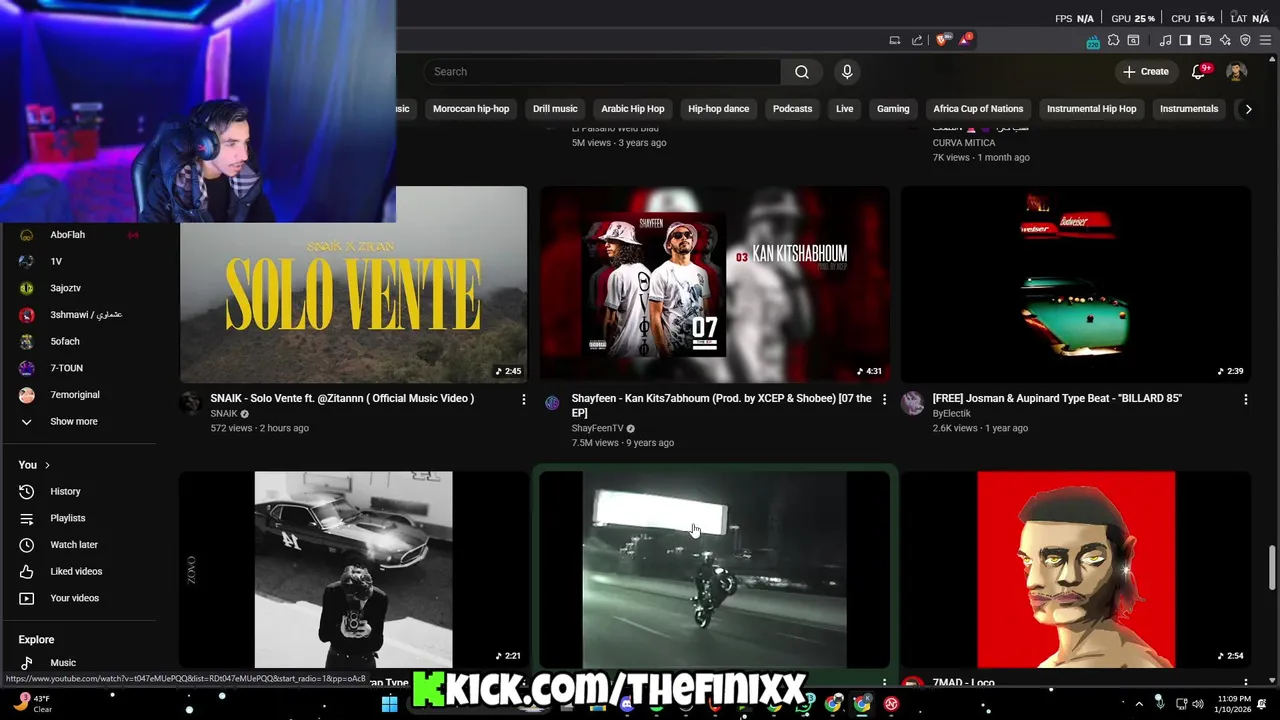Click the install app icon in address bar

pyautogui.click(x=894, y=40)
